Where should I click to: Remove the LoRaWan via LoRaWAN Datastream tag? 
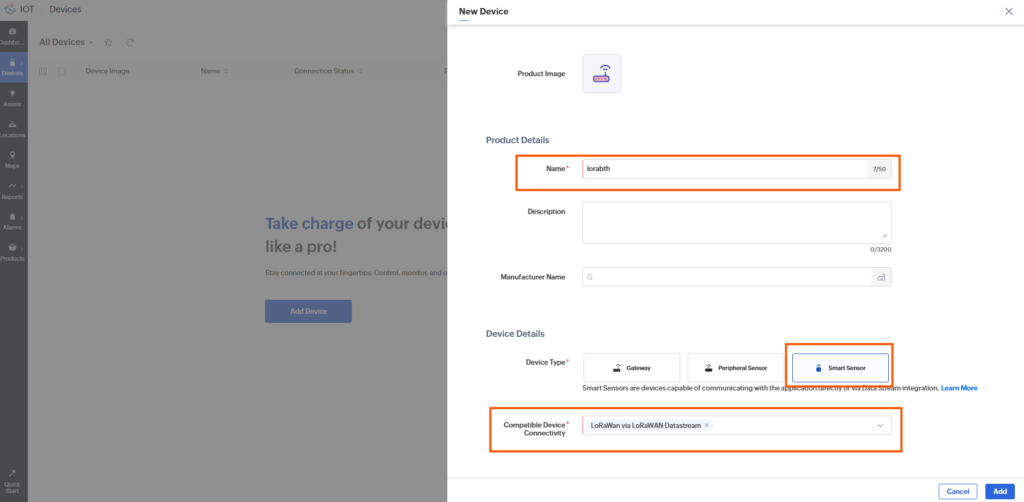pos(707,425)
